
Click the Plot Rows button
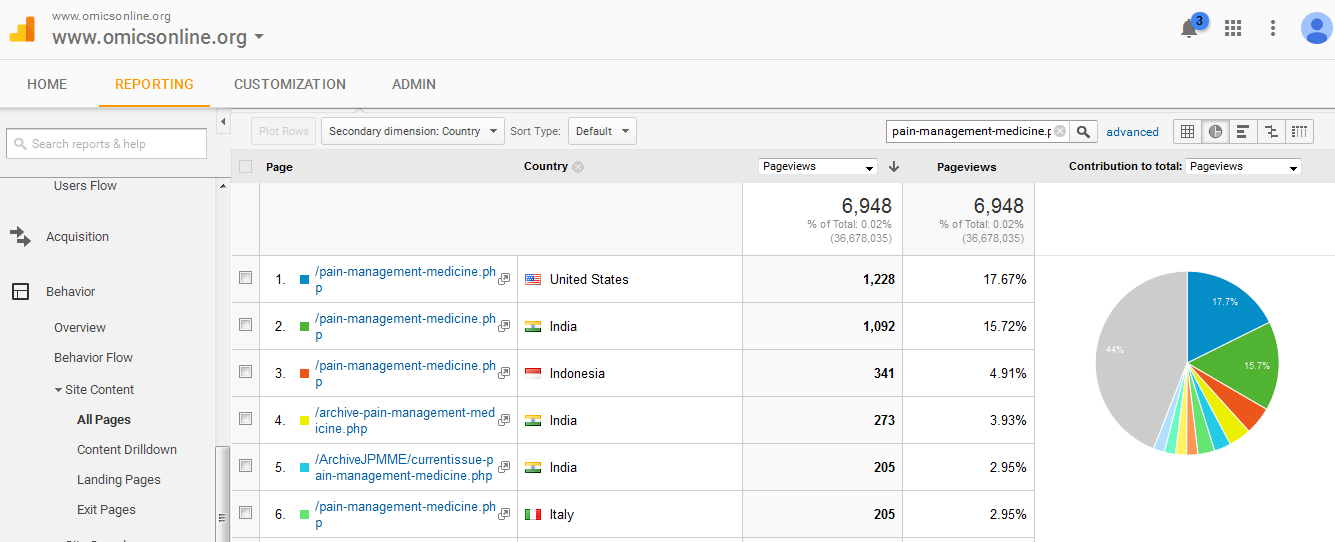click(284, 131)
